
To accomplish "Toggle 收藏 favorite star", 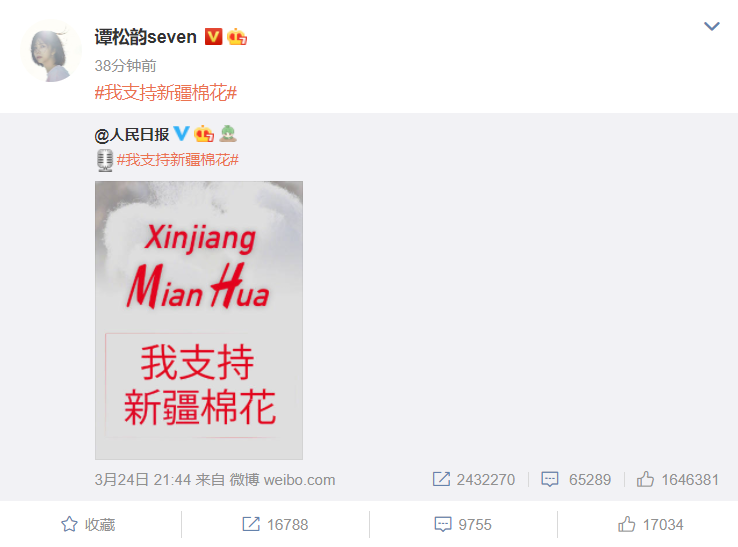I will tap(88, 524).
